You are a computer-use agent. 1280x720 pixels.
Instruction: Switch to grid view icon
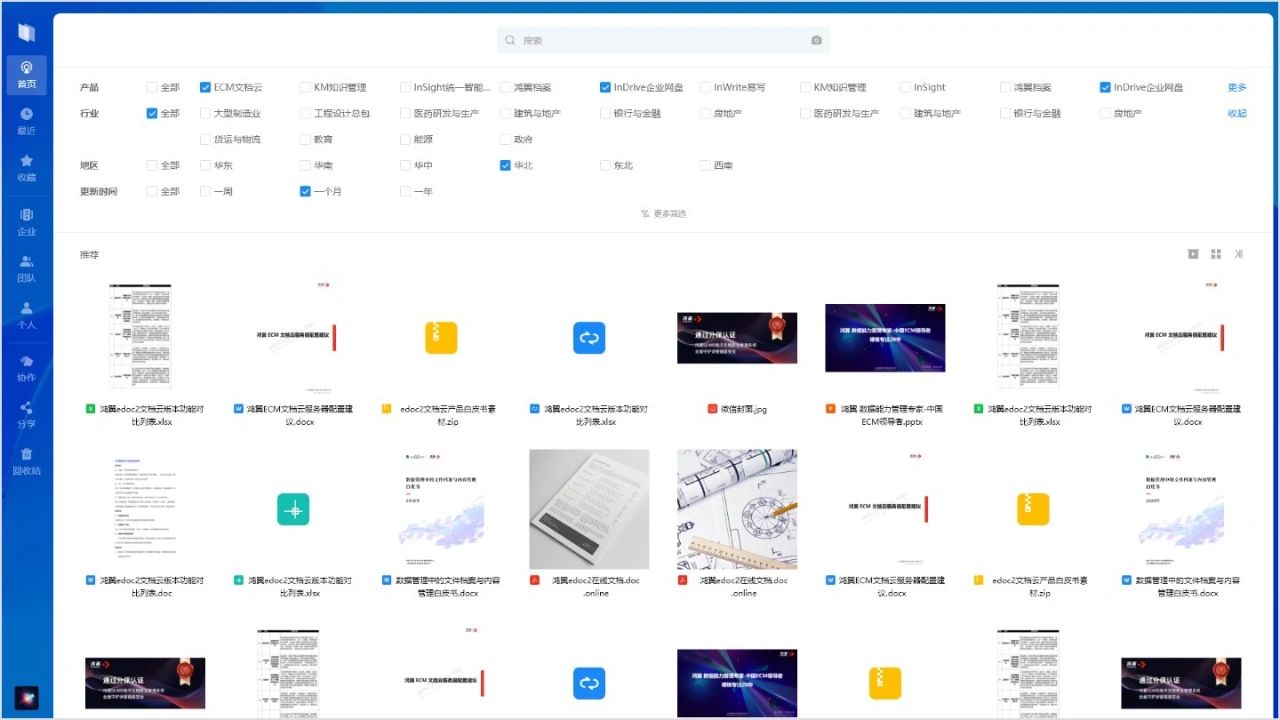[1216, 254]
